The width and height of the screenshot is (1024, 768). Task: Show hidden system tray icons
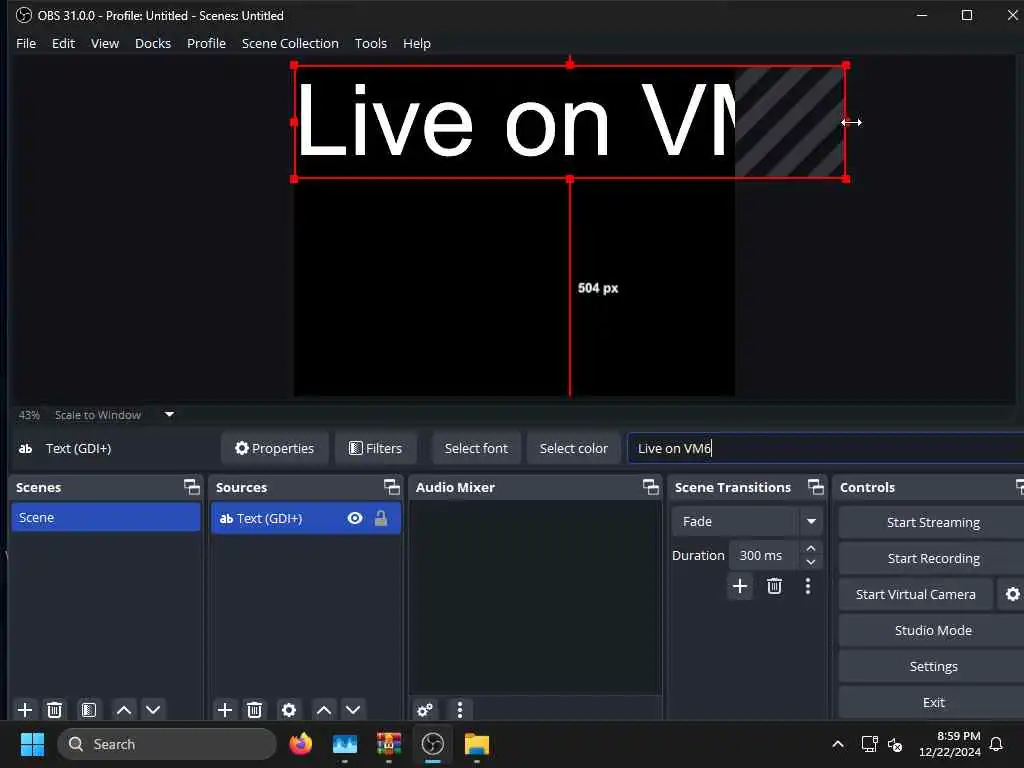point(838,744)
